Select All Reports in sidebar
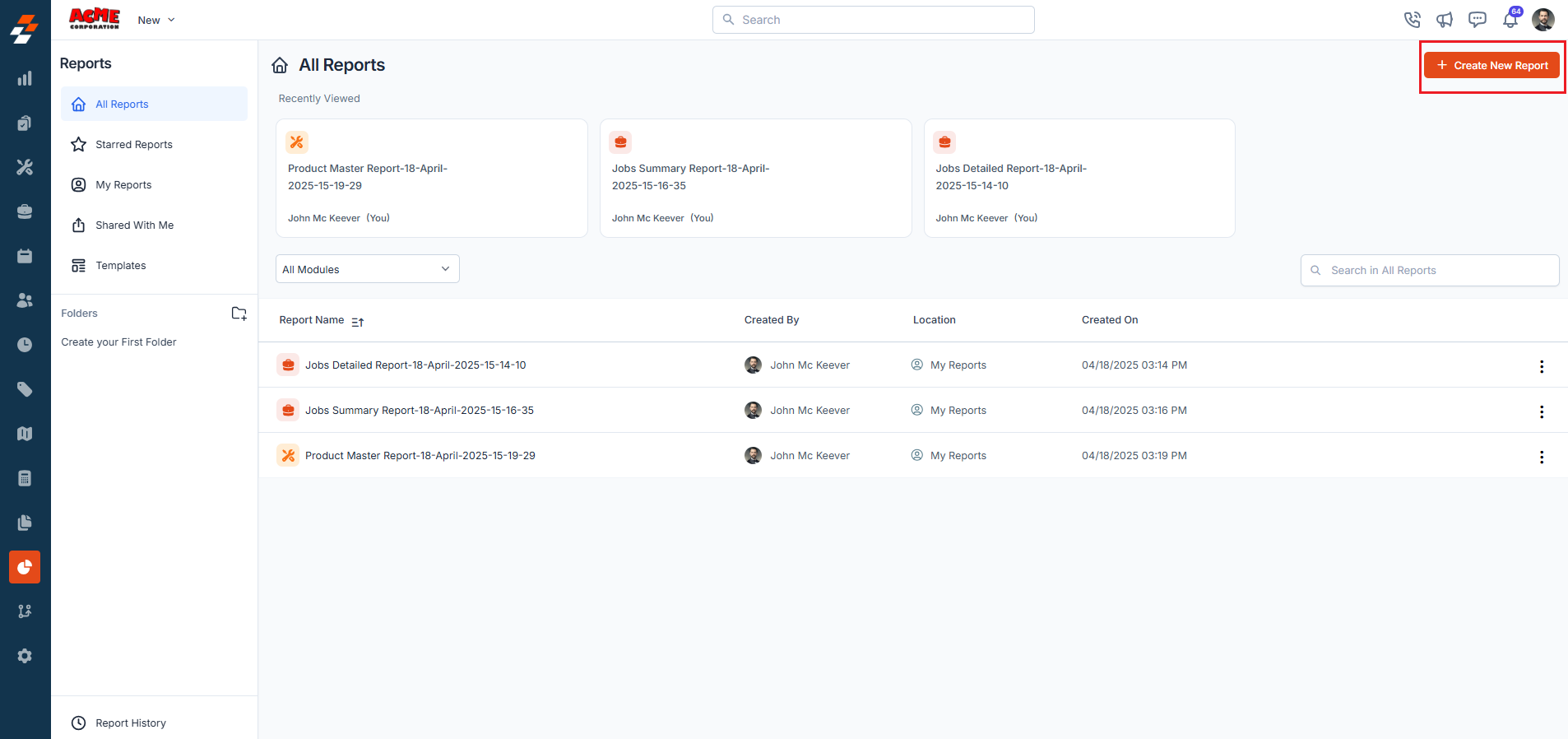Viewport: 1568px width, 739px height. [154, 104]
